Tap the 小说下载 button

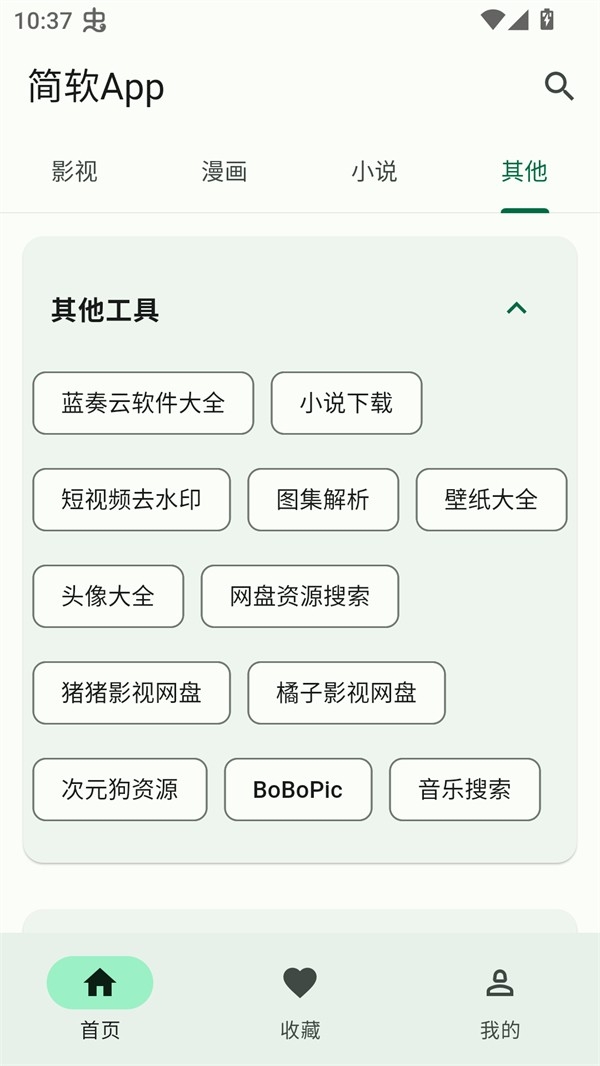click(346, 403)
